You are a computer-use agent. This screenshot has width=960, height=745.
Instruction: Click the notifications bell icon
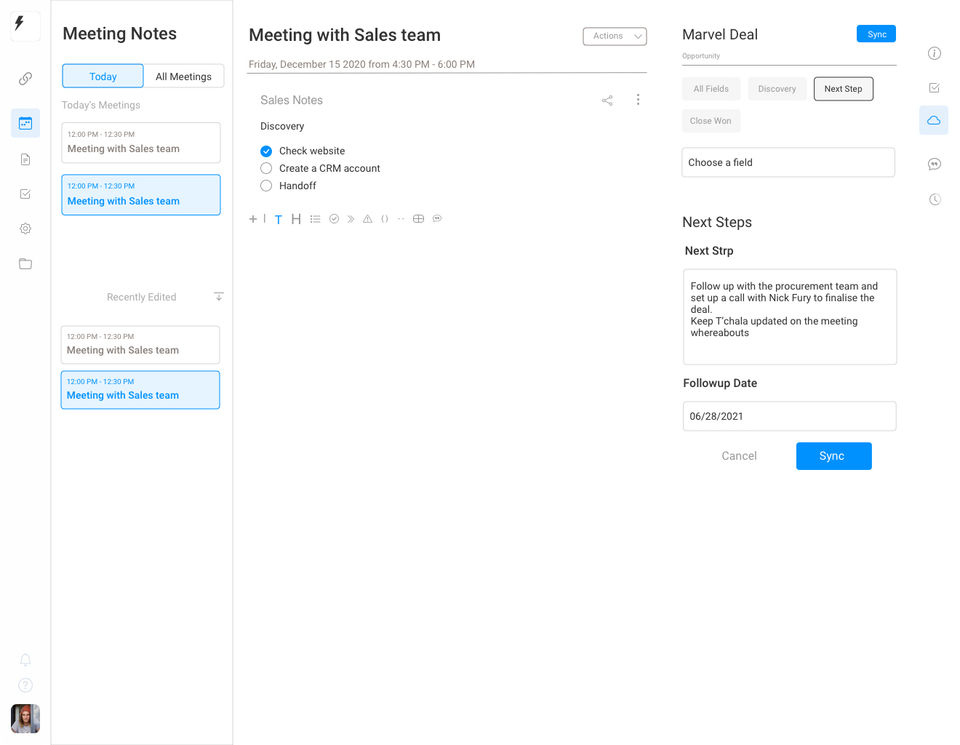click(25, 660)
